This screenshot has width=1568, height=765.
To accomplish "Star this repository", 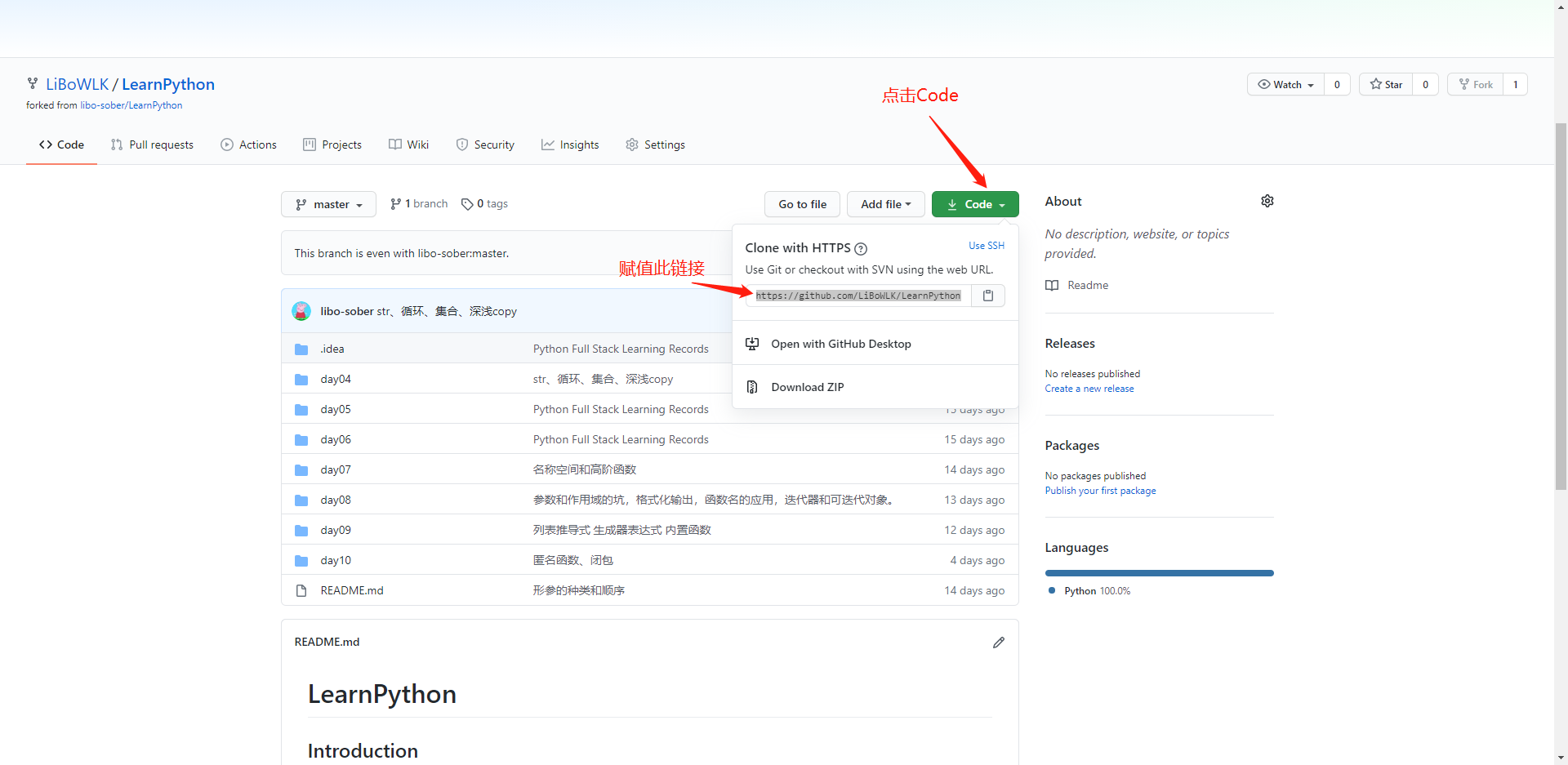I will click(x=1386, y=84).
